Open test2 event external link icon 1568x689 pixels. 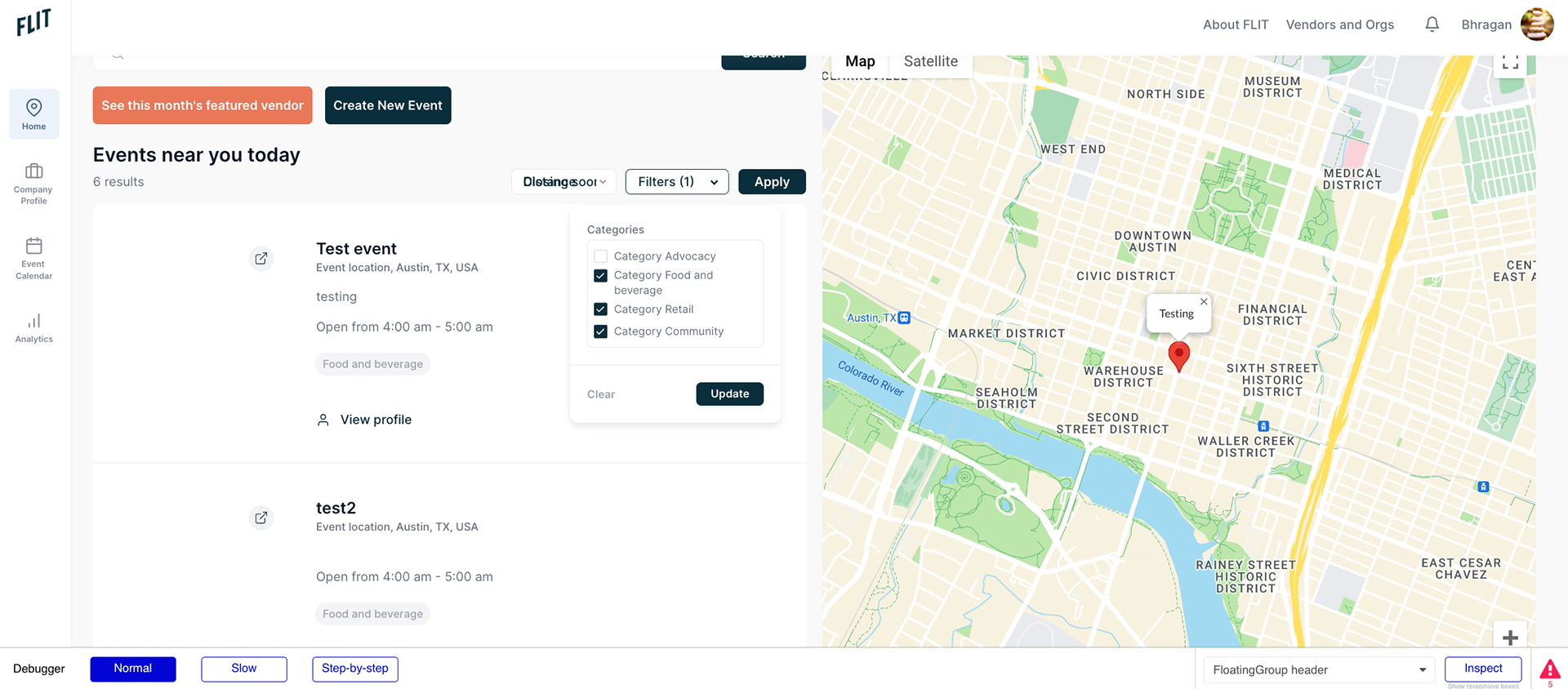pos(261,518)
